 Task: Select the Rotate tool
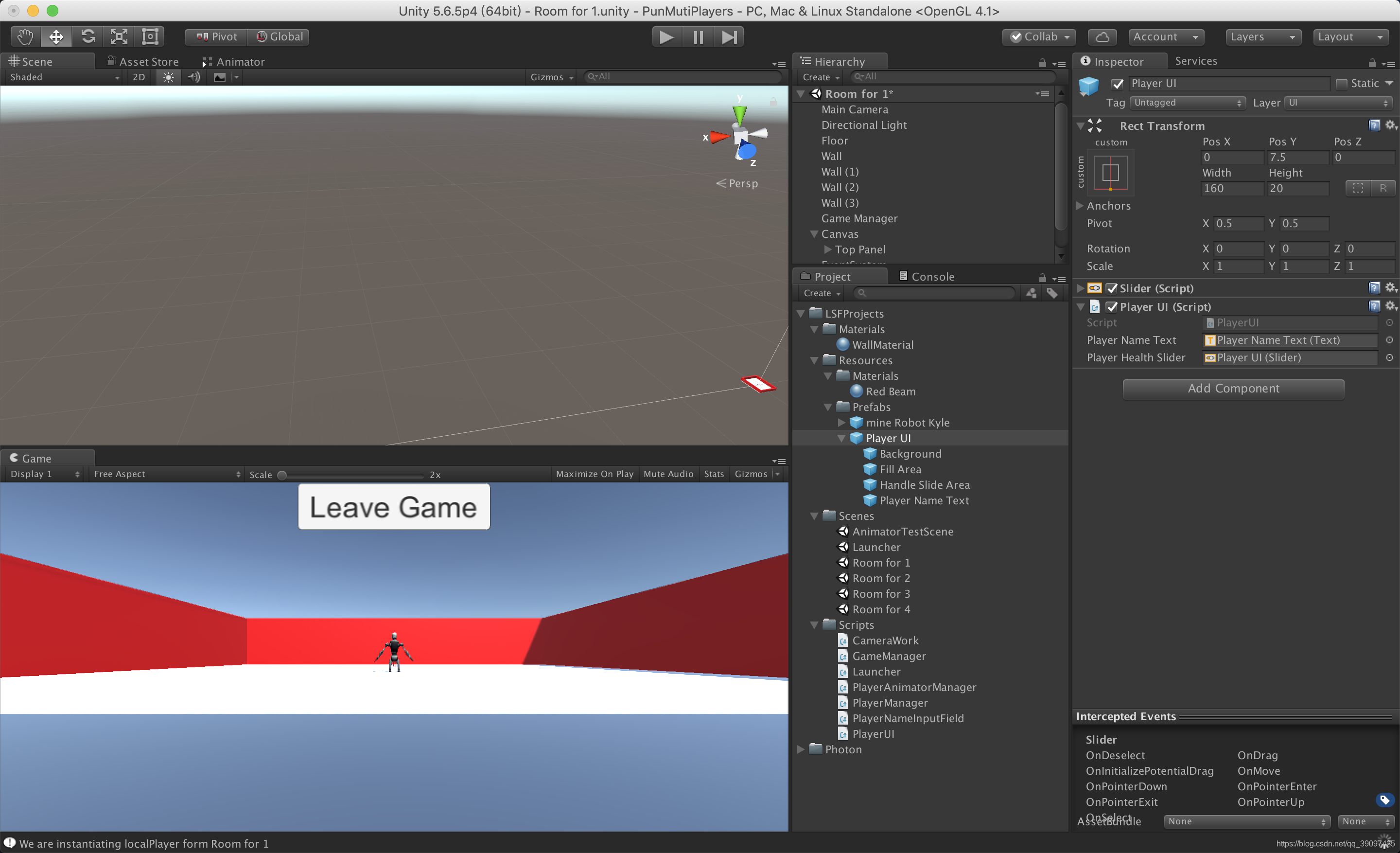point(87,36)
